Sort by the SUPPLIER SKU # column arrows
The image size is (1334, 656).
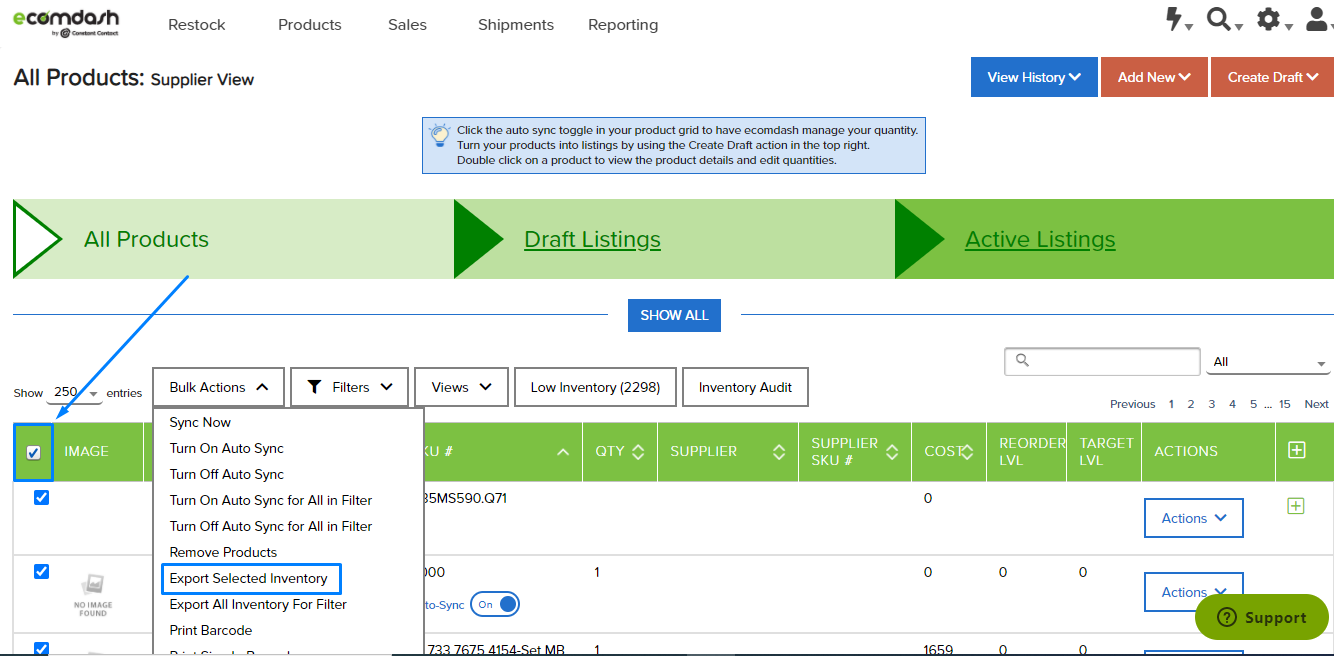pos(893,452)
